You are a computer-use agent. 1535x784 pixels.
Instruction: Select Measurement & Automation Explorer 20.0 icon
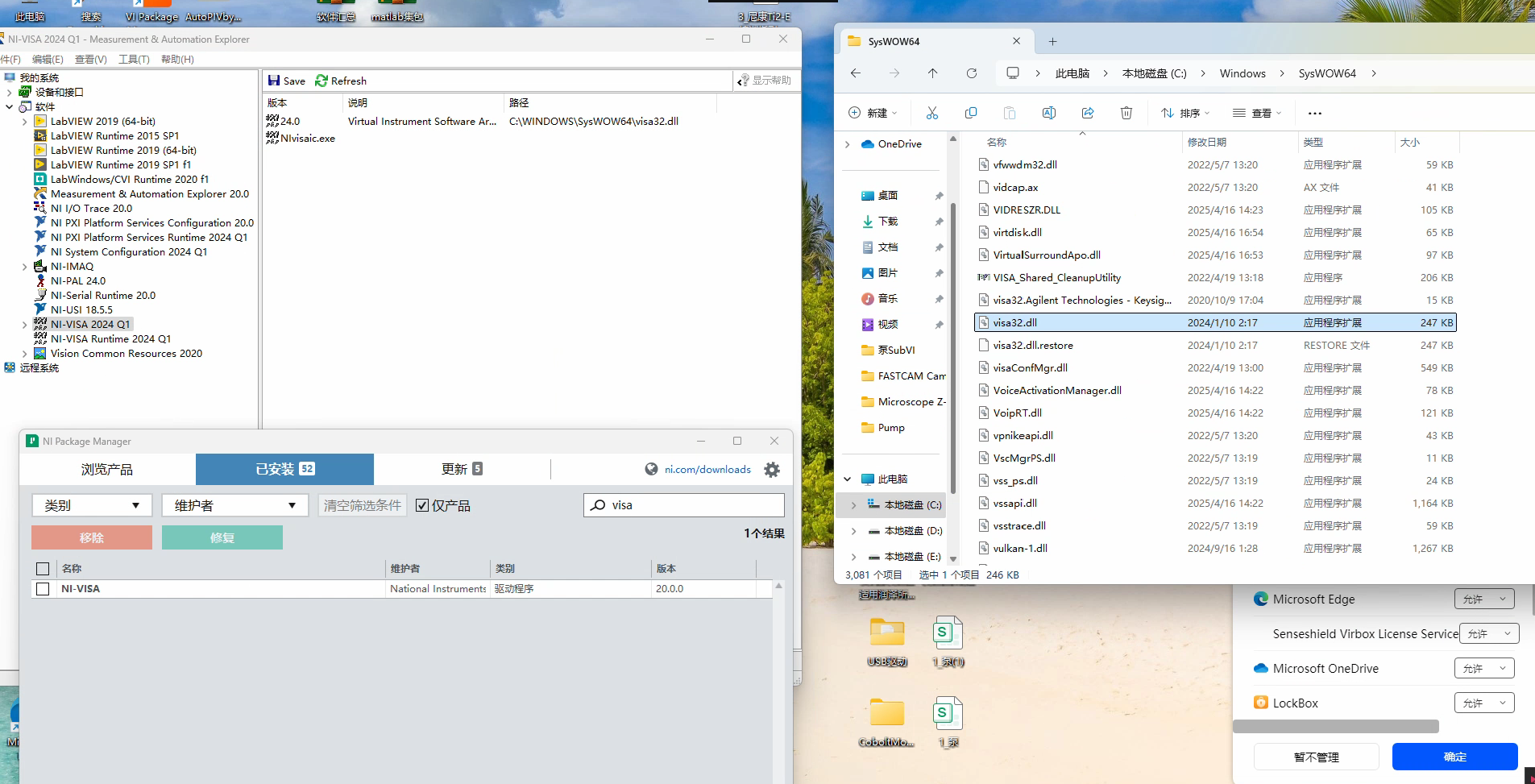tap(40, 193)
